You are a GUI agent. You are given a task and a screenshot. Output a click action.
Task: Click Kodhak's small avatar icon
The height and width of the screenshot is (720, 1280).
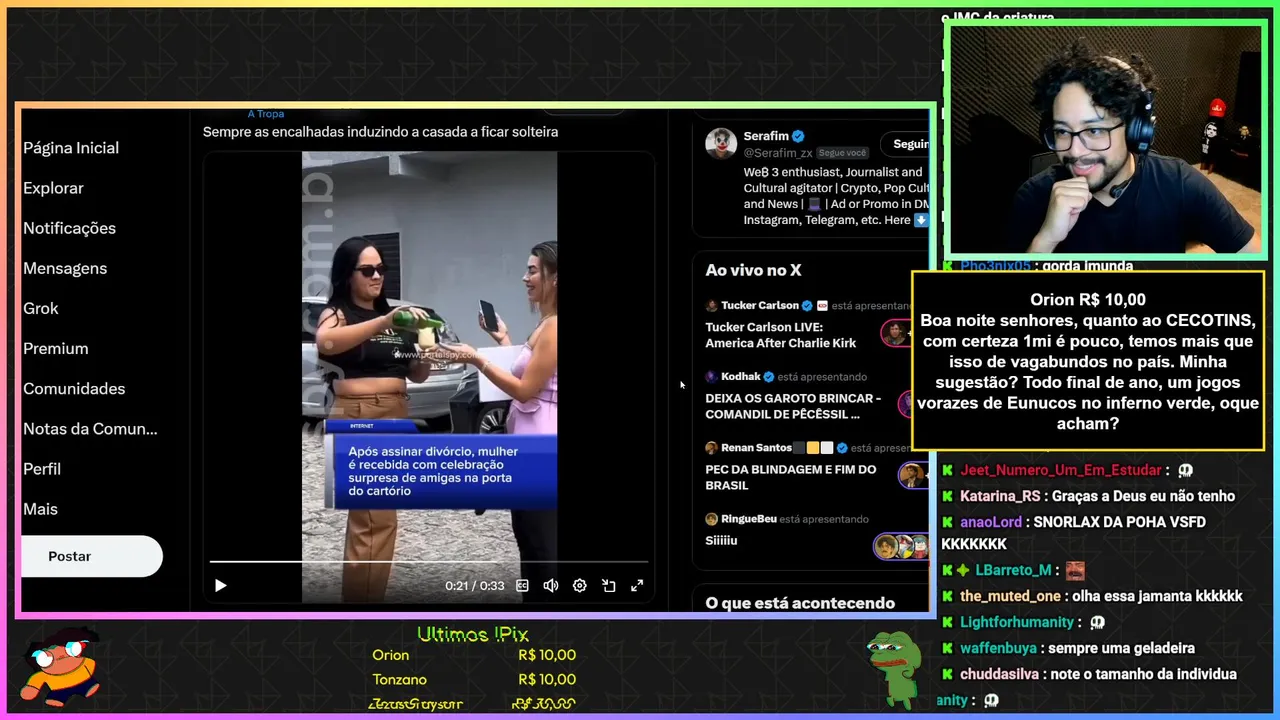pos(712,376)
